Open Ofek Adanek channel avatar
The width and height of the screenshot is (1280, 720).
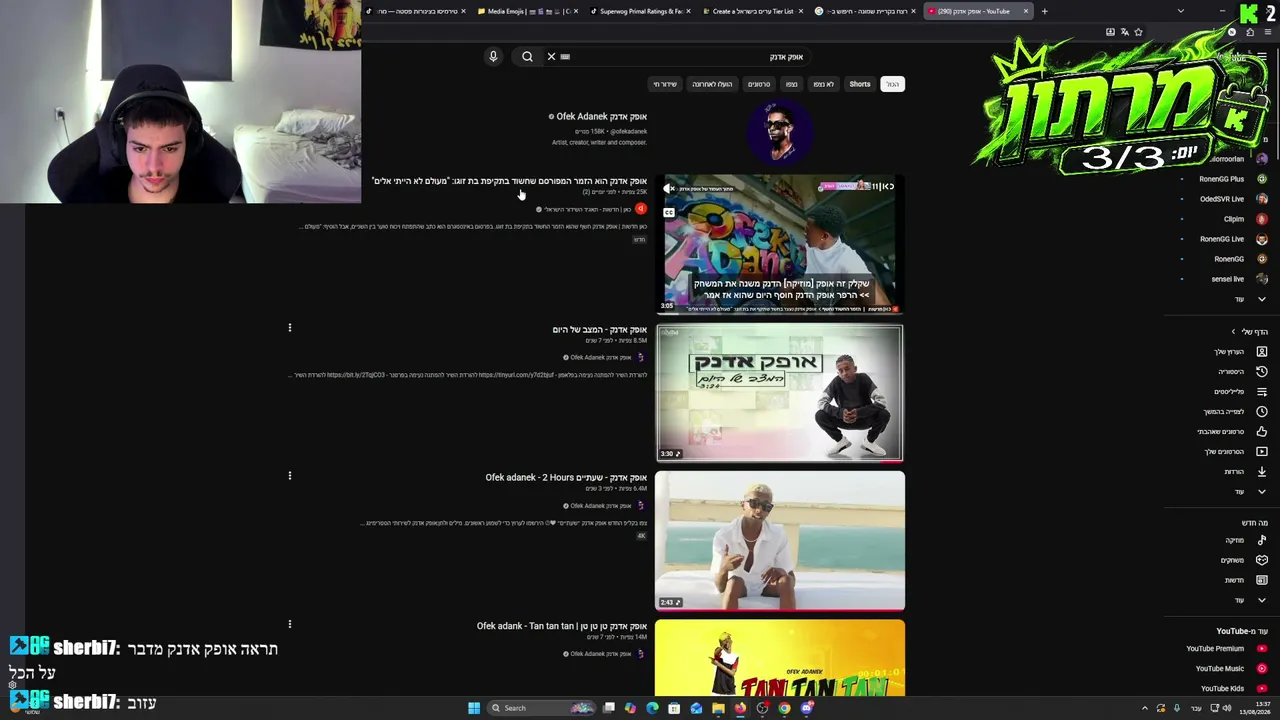(779, 130)
